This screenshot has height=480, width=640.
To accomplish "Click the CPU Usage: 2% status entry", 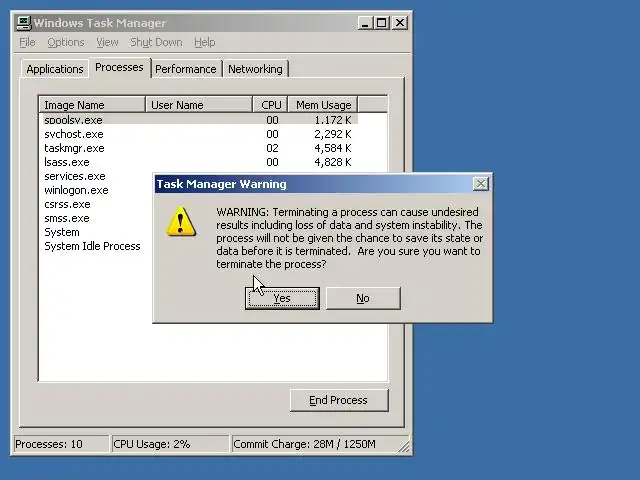I will [171, 444].
